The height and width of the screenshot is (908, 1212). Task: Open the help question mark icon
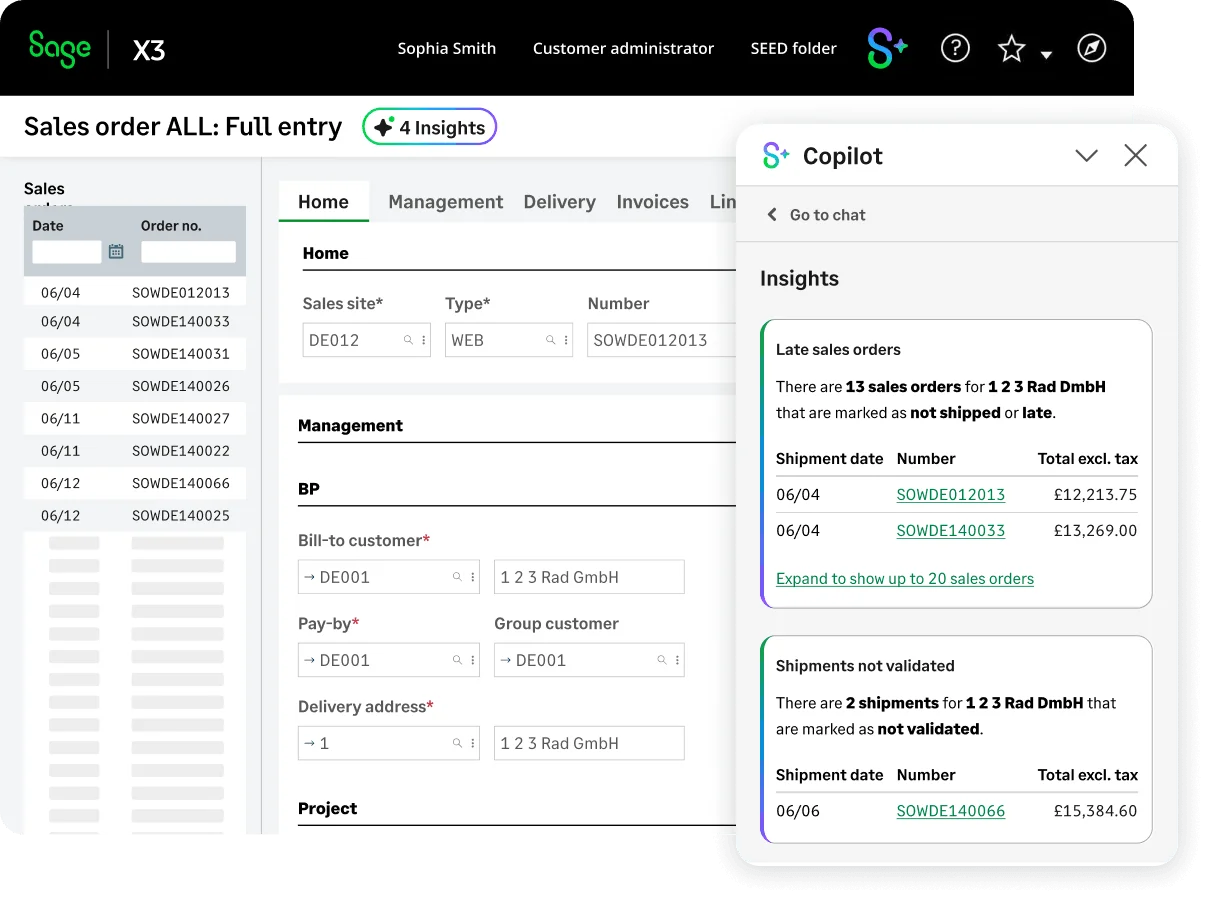pyautogui.click(x=955, y=48)
